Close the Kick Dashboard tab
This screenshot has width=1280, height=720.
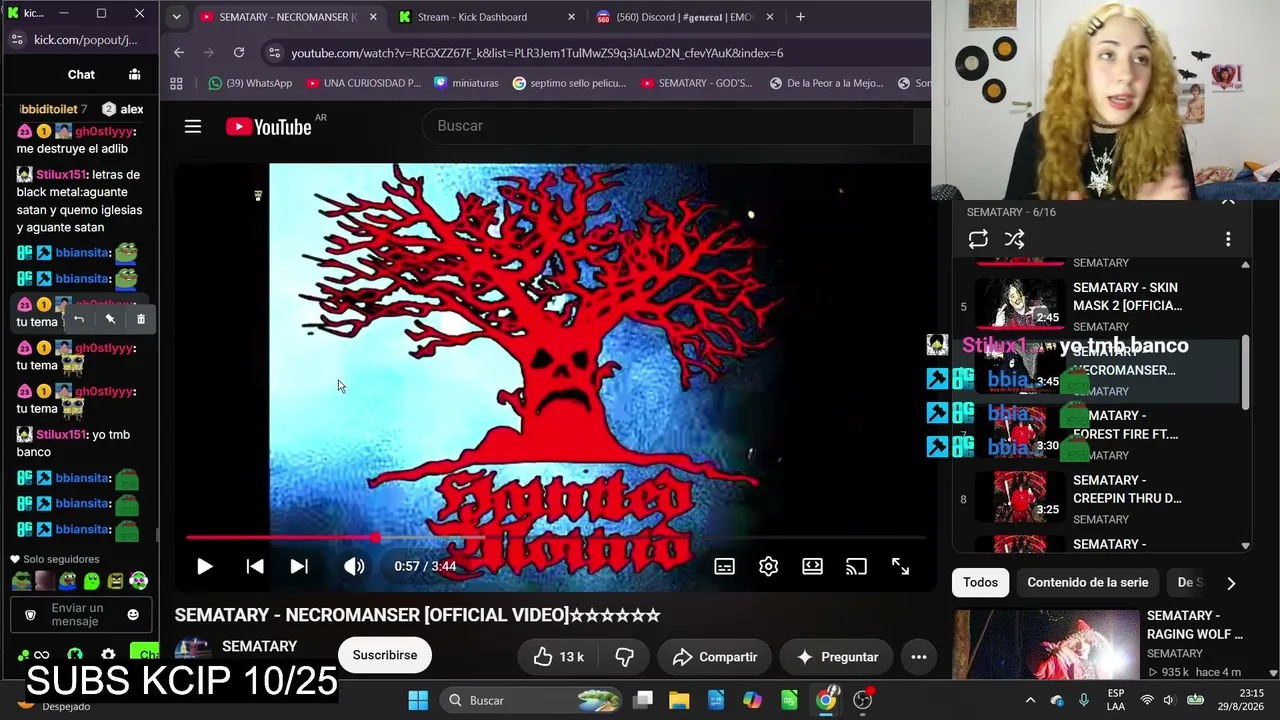pyautogui.click(x=572, y=17)
